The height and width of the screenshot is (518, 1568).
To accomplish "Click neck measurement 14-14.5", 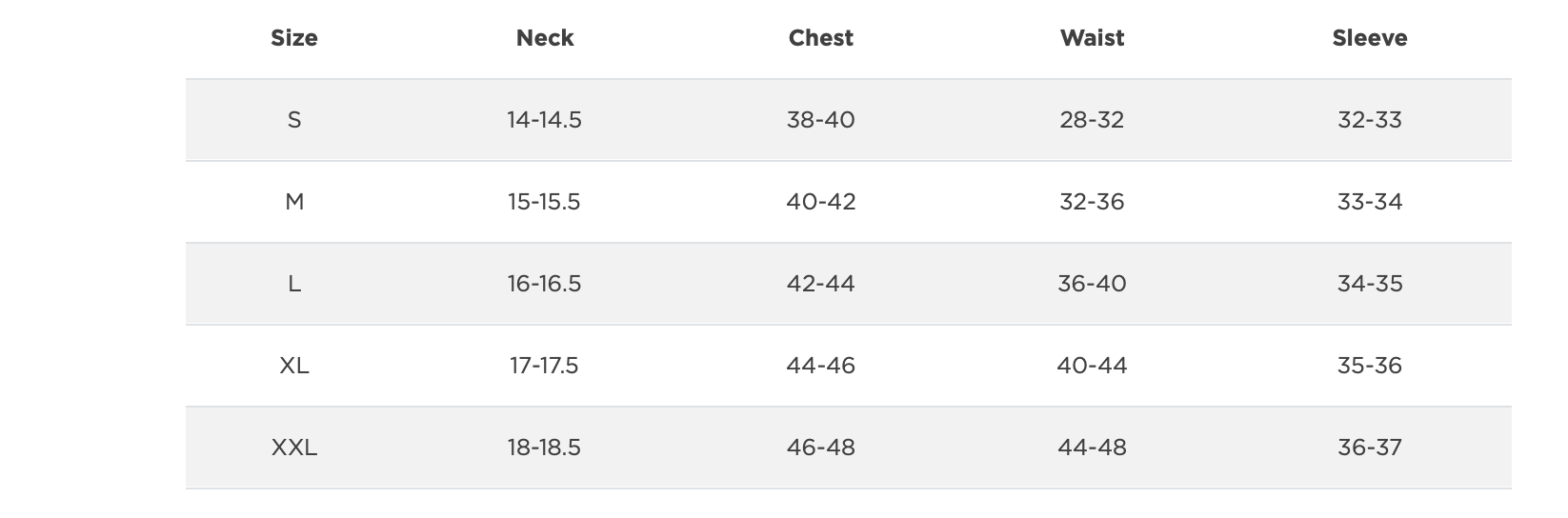I will [x=545, y=120].
